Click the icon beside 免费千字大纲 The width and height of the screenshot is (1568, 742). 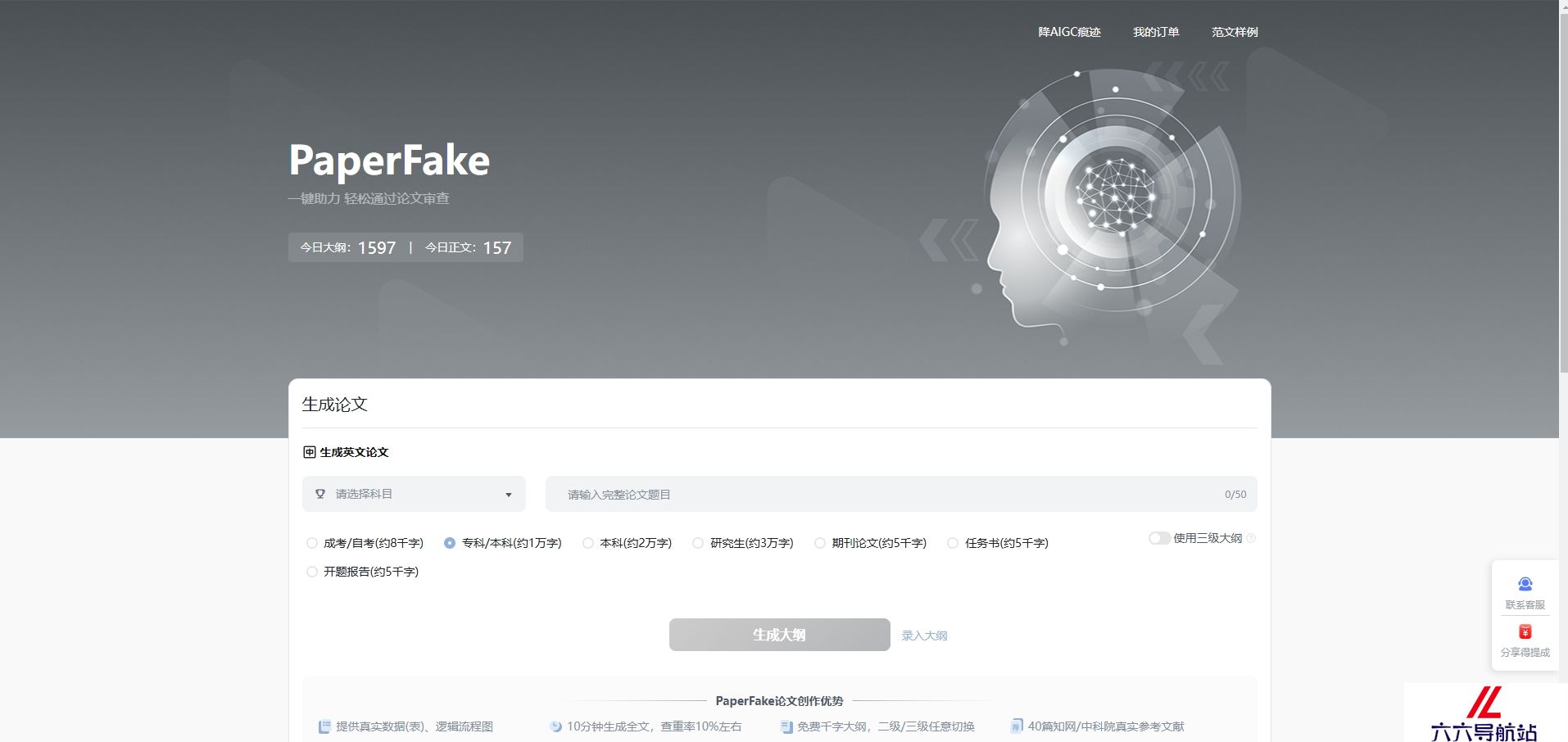click(786, 726)
